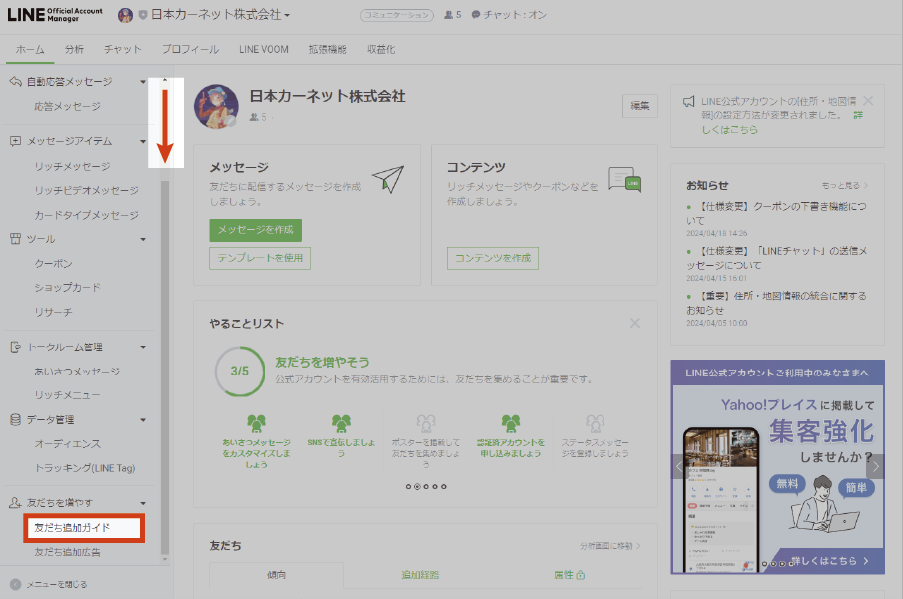Open トラッキング(LINE Tag) in sidebar
Image resolution: width=903 pixels, height=599 pixels.
click(x=85, y=468)
